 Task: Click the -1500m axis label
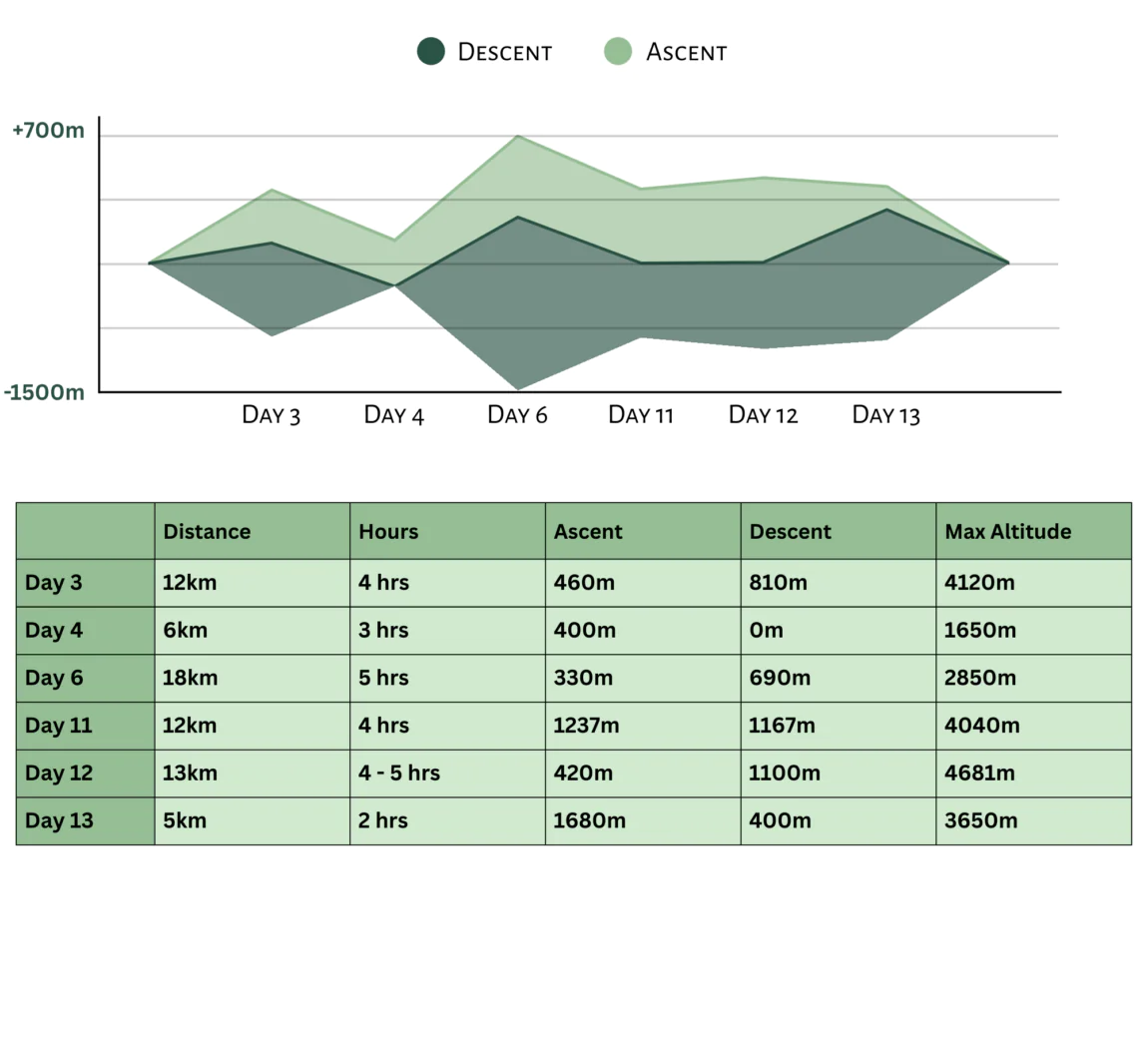[x=44, y=392]
